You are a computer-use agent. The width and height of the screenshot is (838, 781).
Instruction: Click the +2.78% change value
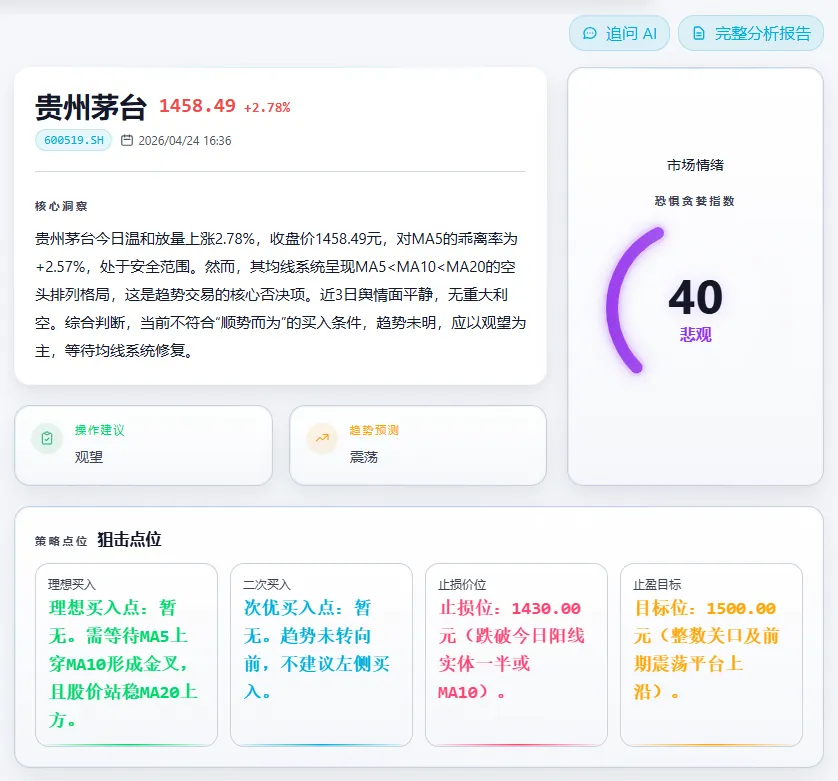pos(267,107)
